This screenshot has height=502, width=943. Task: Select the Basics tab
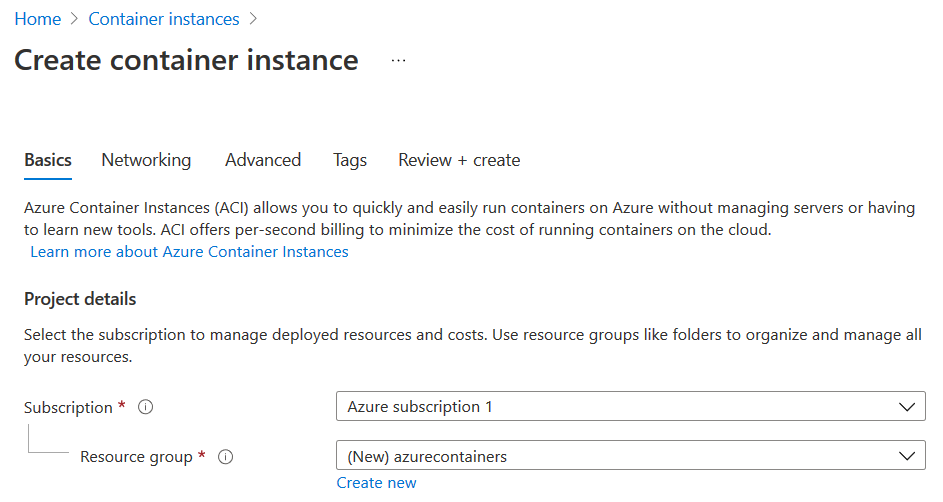click(x=48, y=160)
